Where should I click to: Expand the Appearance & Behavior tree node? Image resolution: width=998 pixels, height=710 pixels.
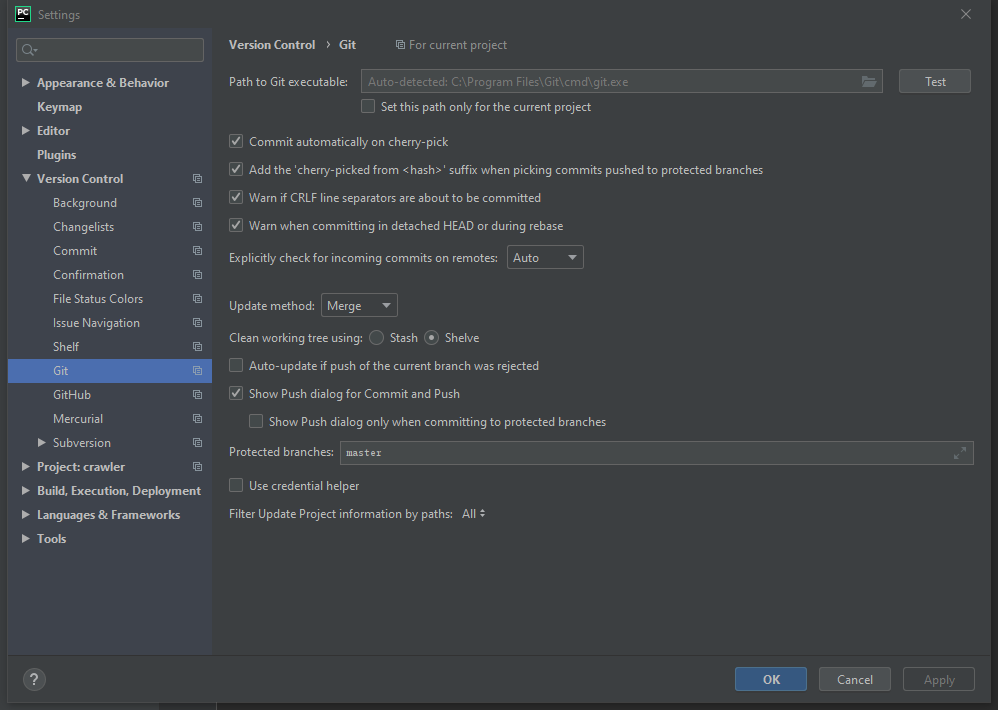coord(25,83)
